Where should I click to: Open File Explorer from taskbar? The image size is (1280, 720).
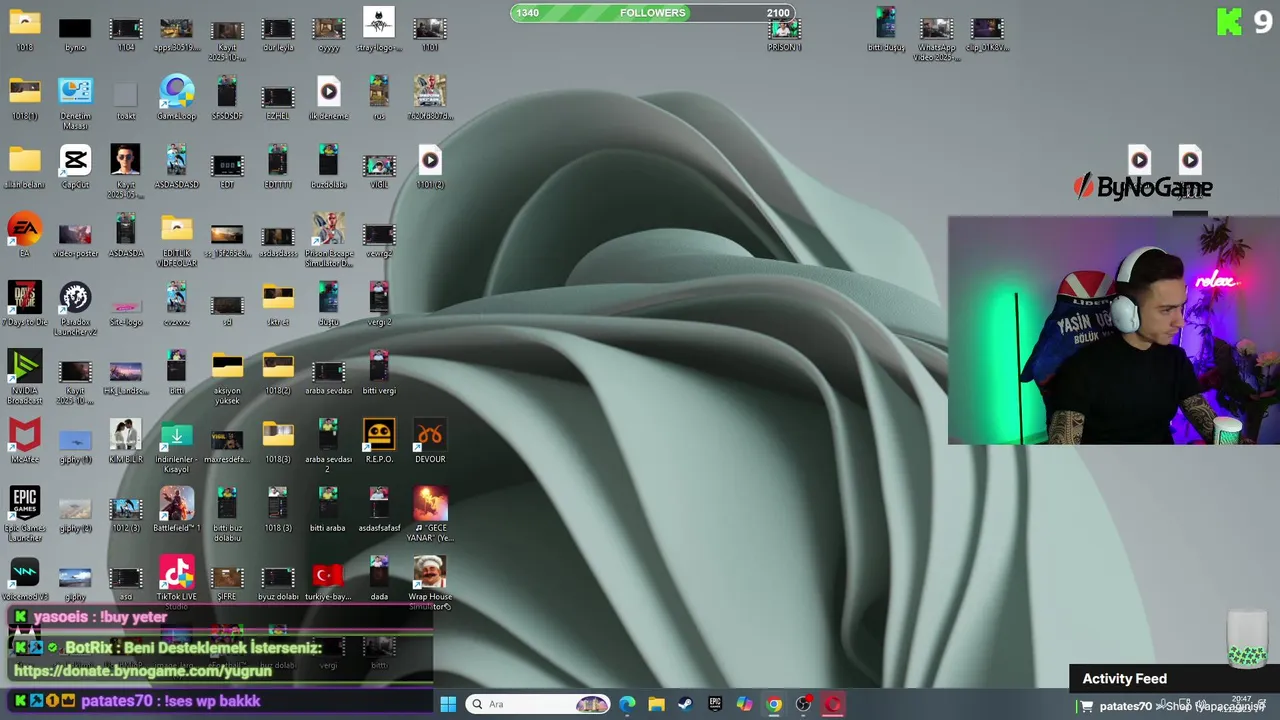(x=656, y=704)
